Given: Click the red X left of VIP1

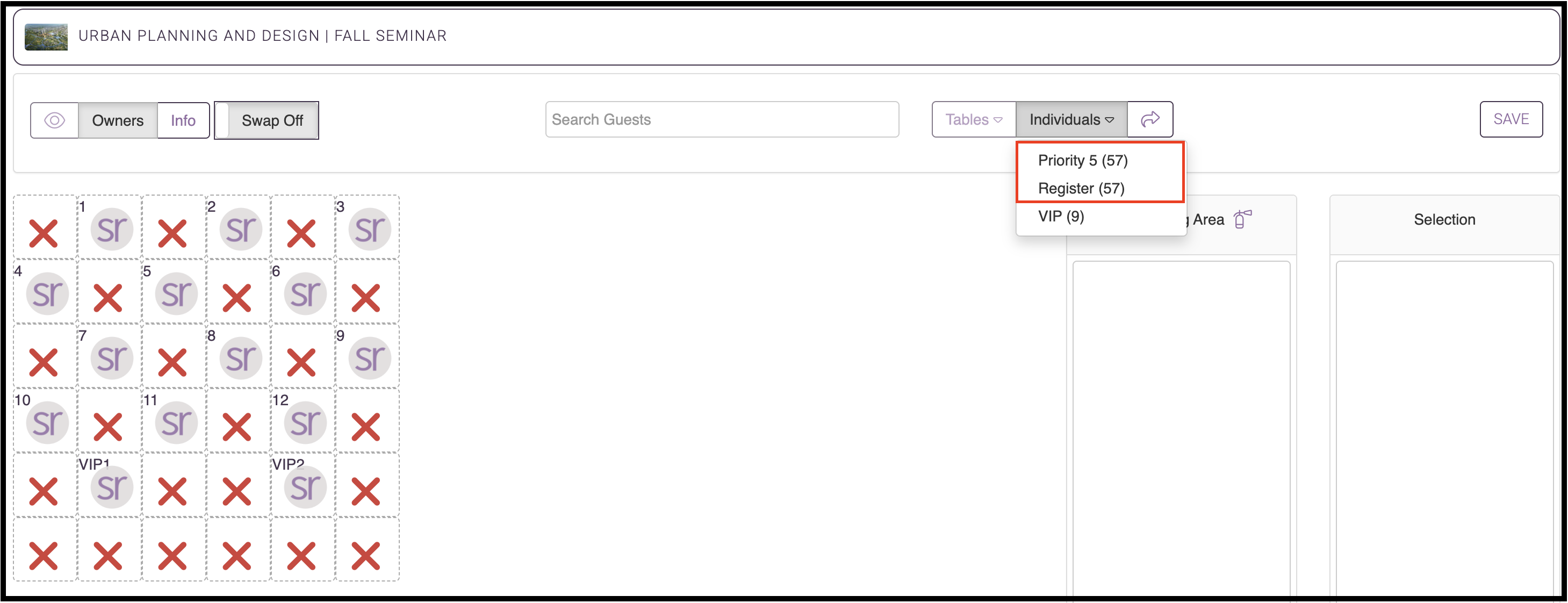Looking at the screenshot, I should tap(43, 492).
